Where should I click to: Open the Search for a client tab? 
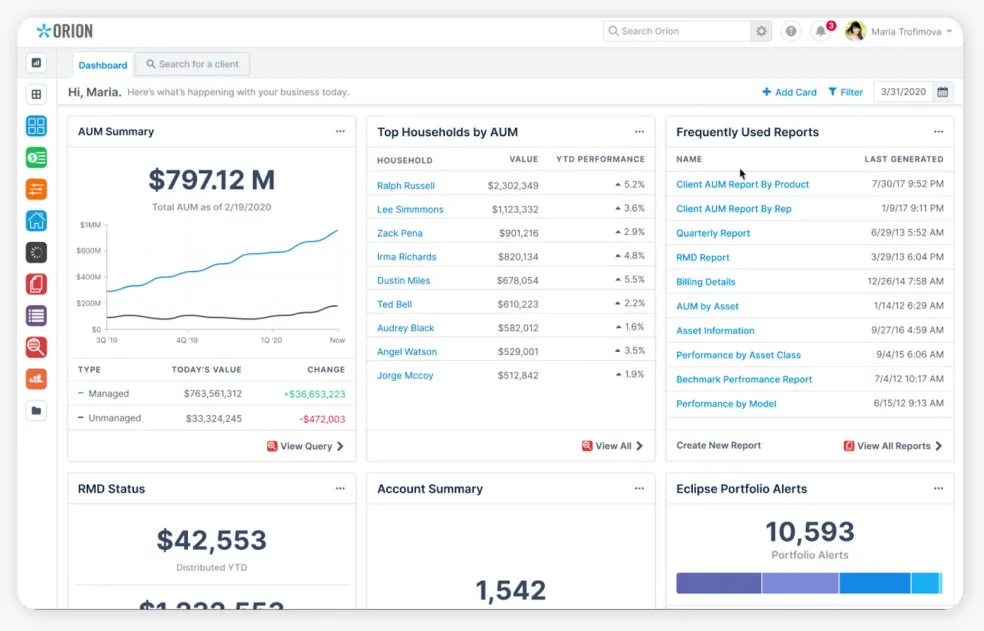(x=193, y=64)
